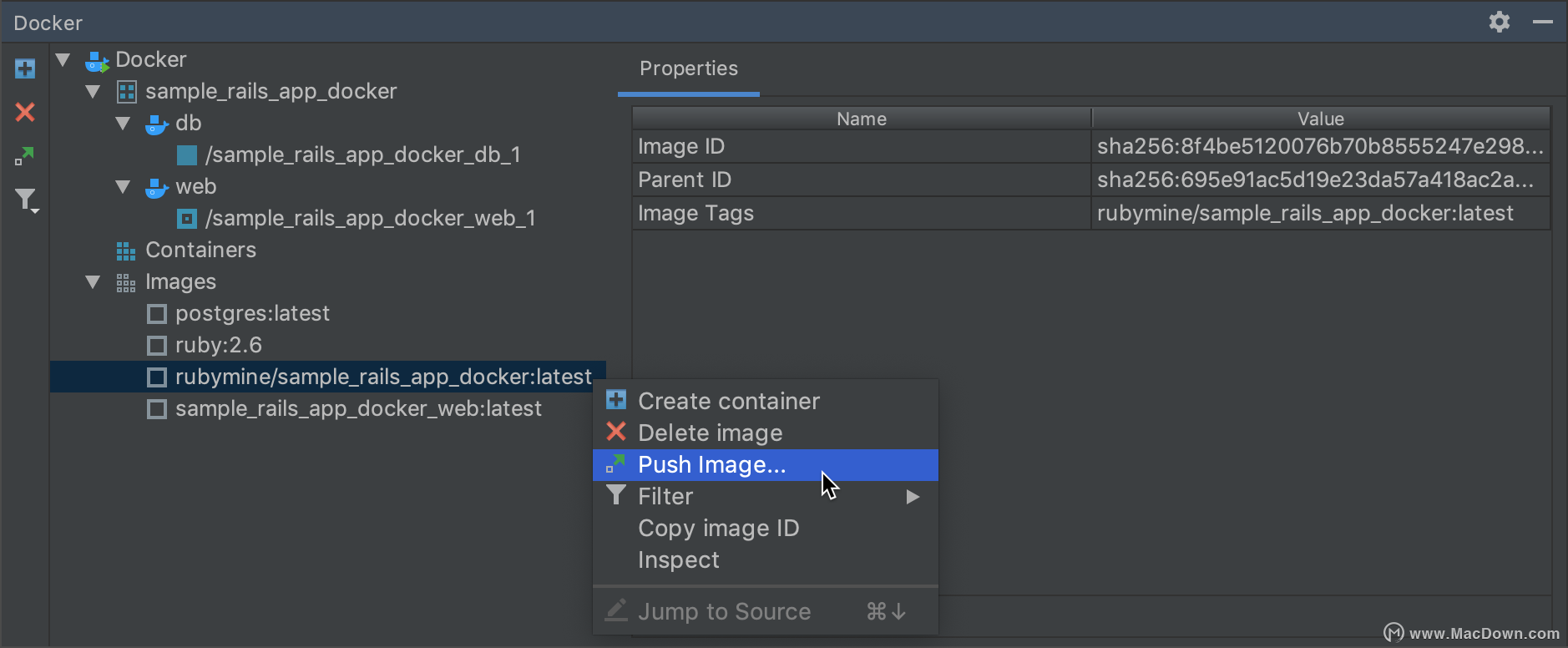Click the sample_rails_app_docker compose icon
Image resolution: width=1568 pixels, height=648 pixels.
[126, 92]
